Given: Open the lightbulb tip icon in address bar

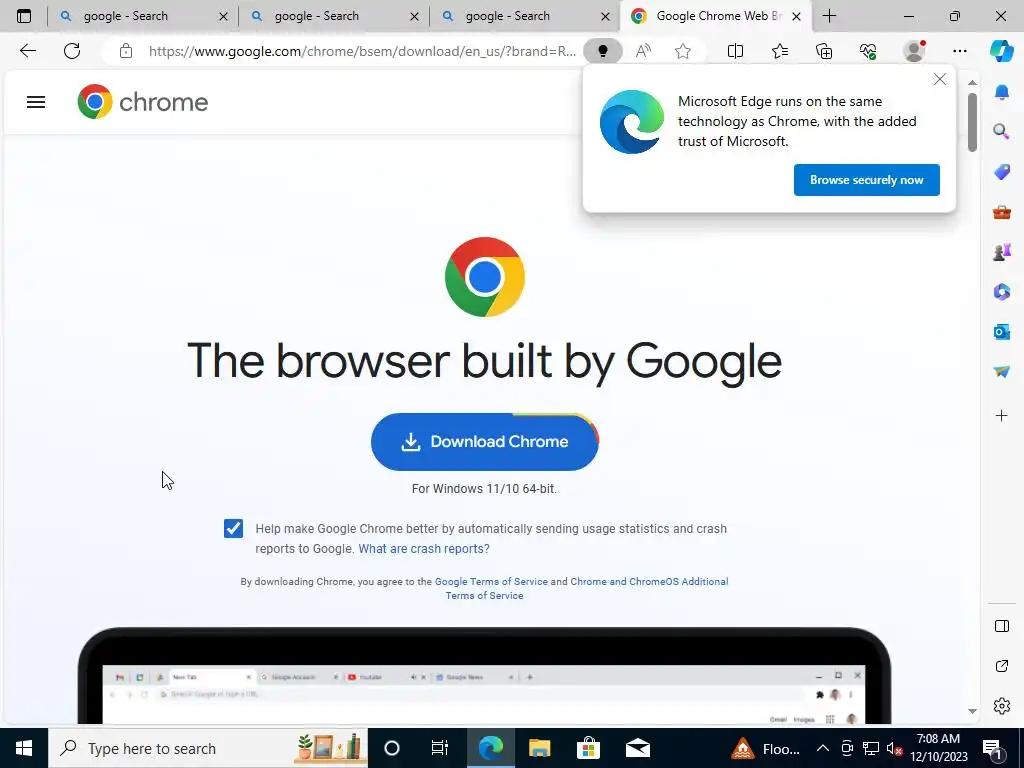Looking at the screenshot, I should tap(602, 51).
